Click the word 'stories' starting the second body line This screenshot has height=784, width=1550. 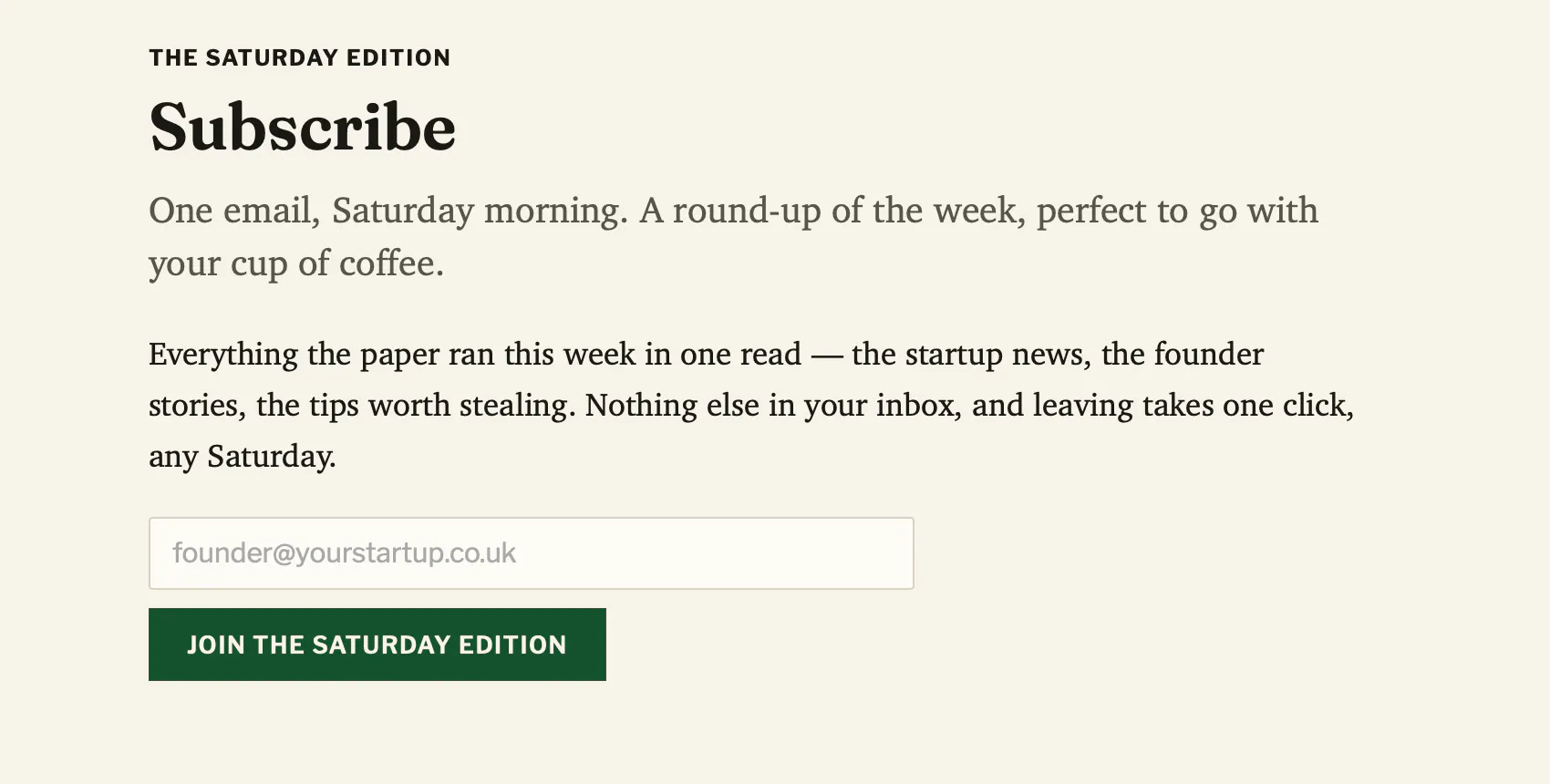(x=193, y=406)
